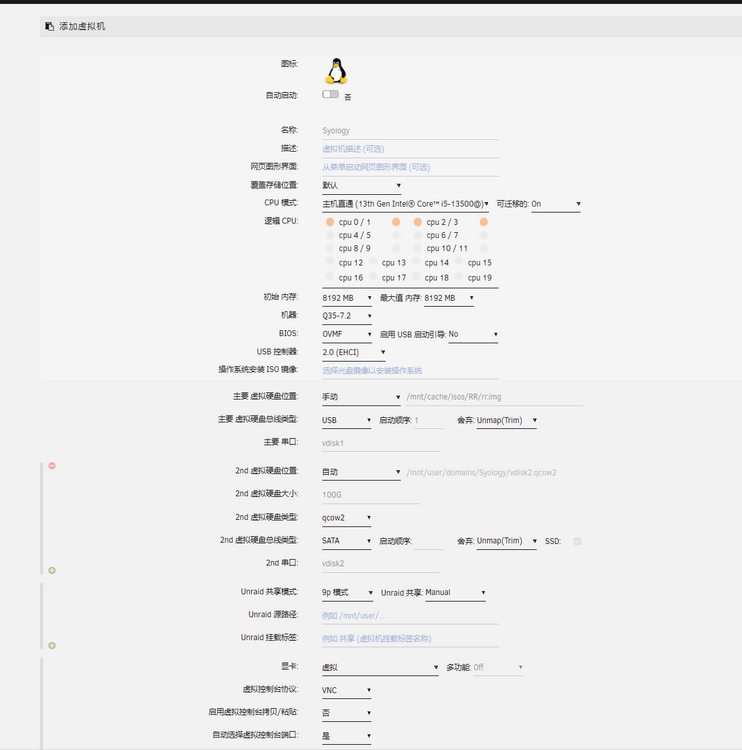Open the BIOS dropdown showing OVMF
This screenshot has height=750, width=742.
coord(347,334)
